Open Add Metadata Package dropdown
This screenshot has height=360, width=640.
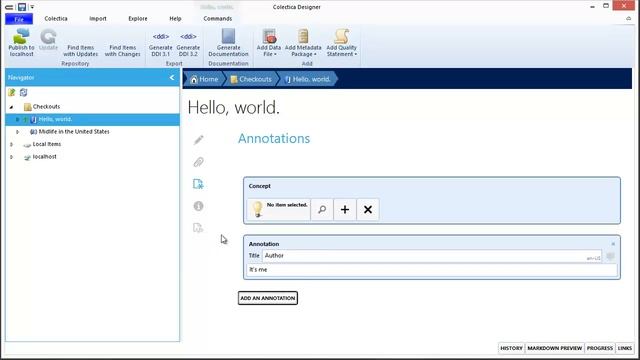(303, 42)
